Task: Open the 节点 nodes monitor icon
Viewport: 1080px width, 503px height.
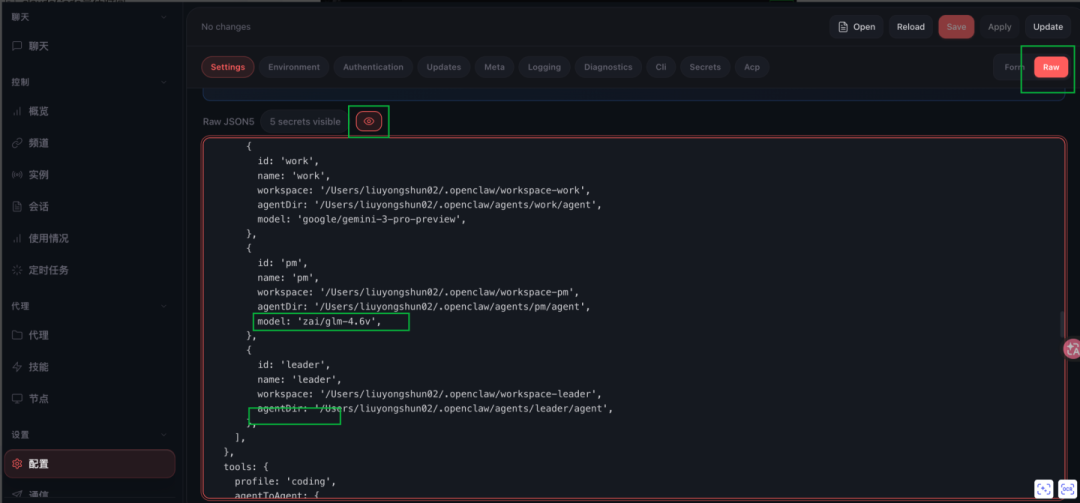Action: tap(17, 398)
